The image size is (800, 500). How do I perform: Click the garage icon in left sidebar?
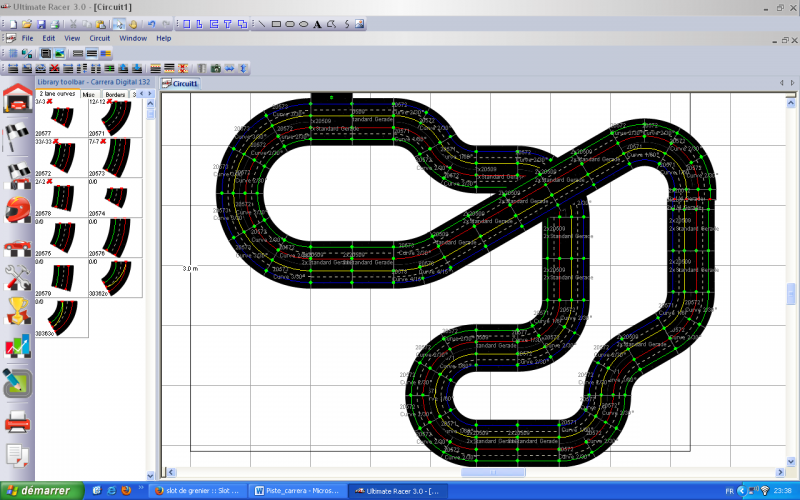16,100
